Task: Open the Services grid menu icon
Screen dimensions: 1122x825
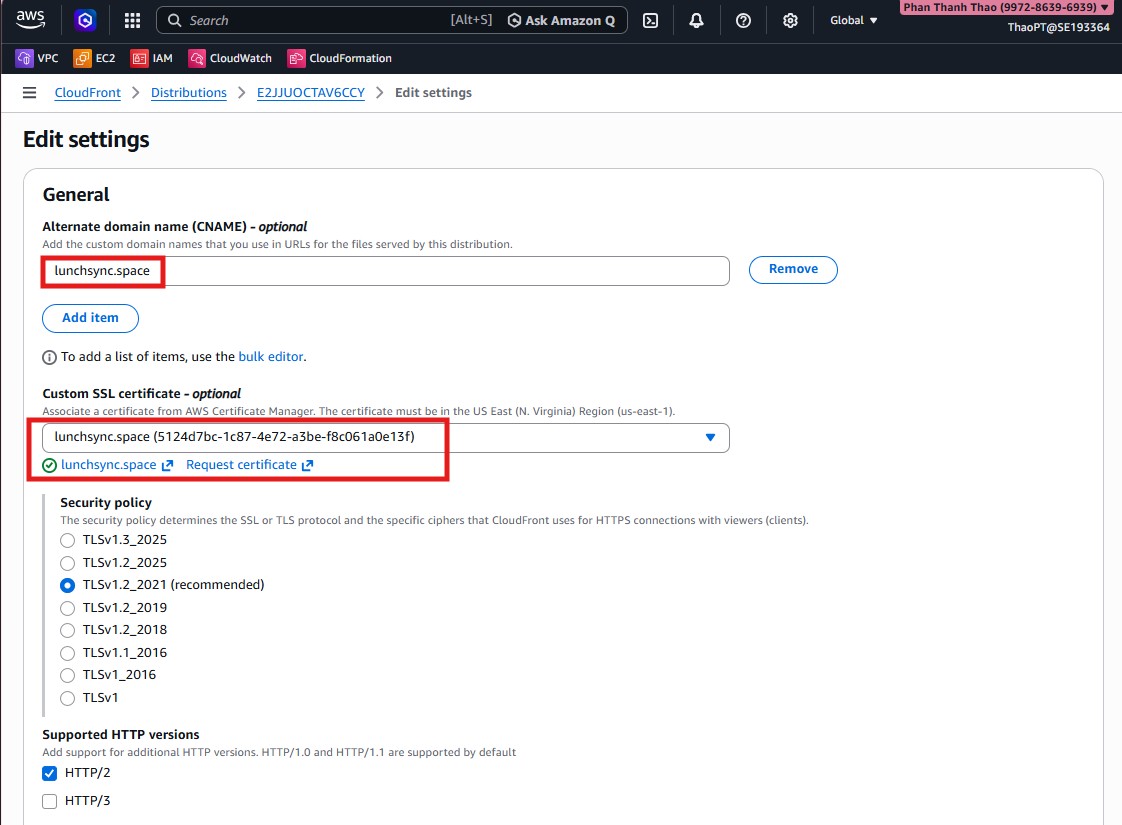Action: pos(132,20)
